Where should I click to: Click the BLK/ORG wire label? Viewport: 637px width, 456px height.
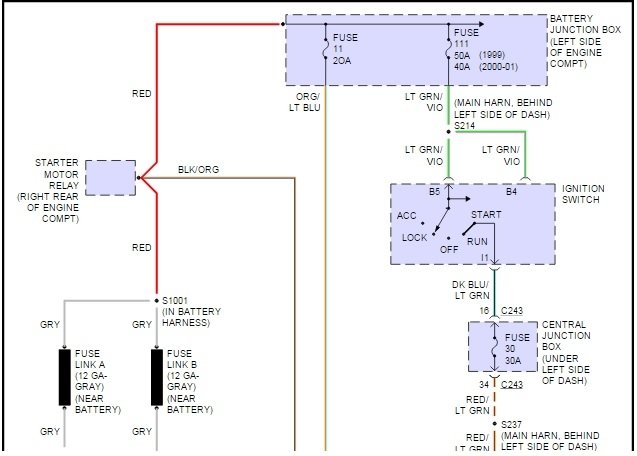tap(198, 169)
